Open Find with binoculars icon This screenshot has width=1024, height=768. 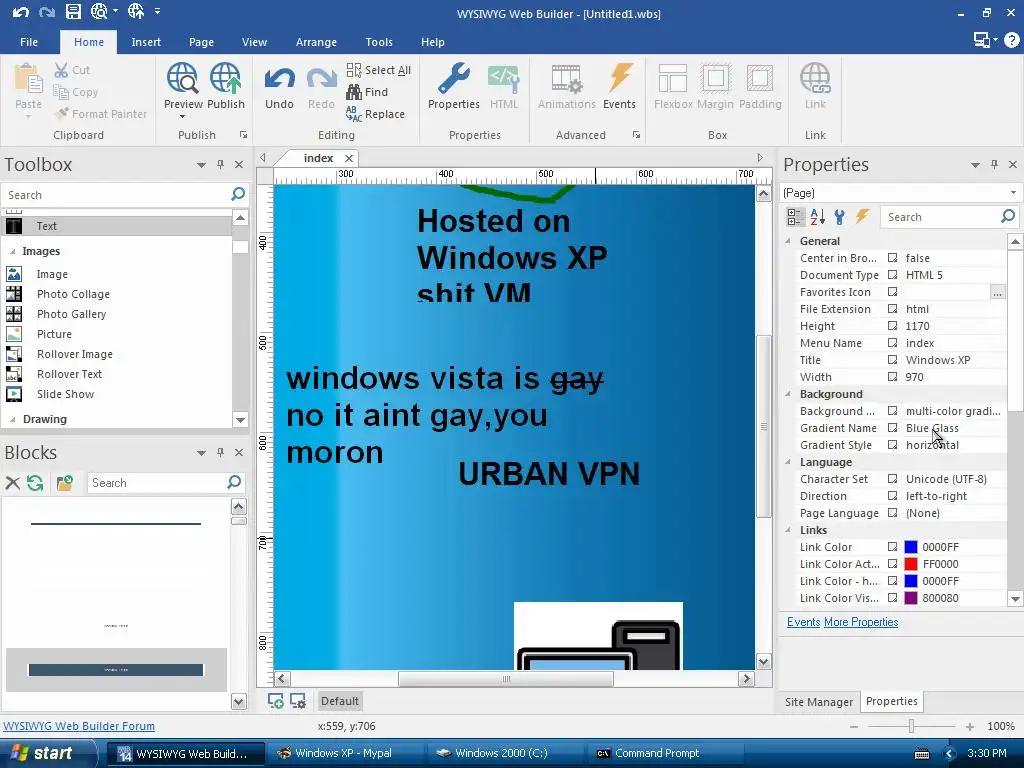(367, 92)
